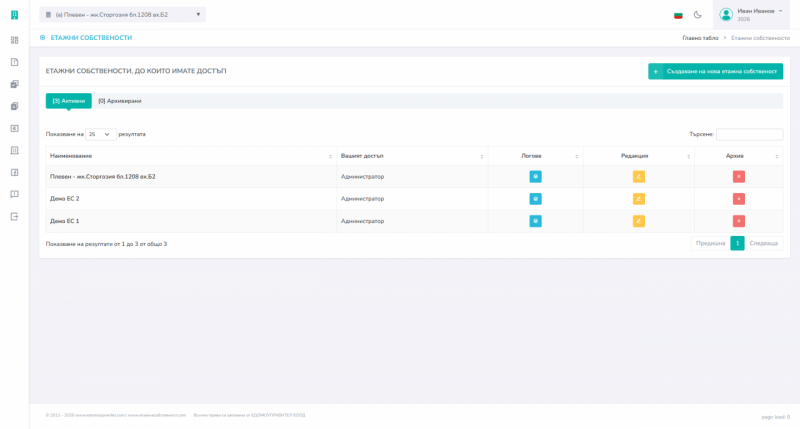This screenshot has width=800, height=429.
Task: Click the copy documents icon in sidebar
Action: pos(14,106)
